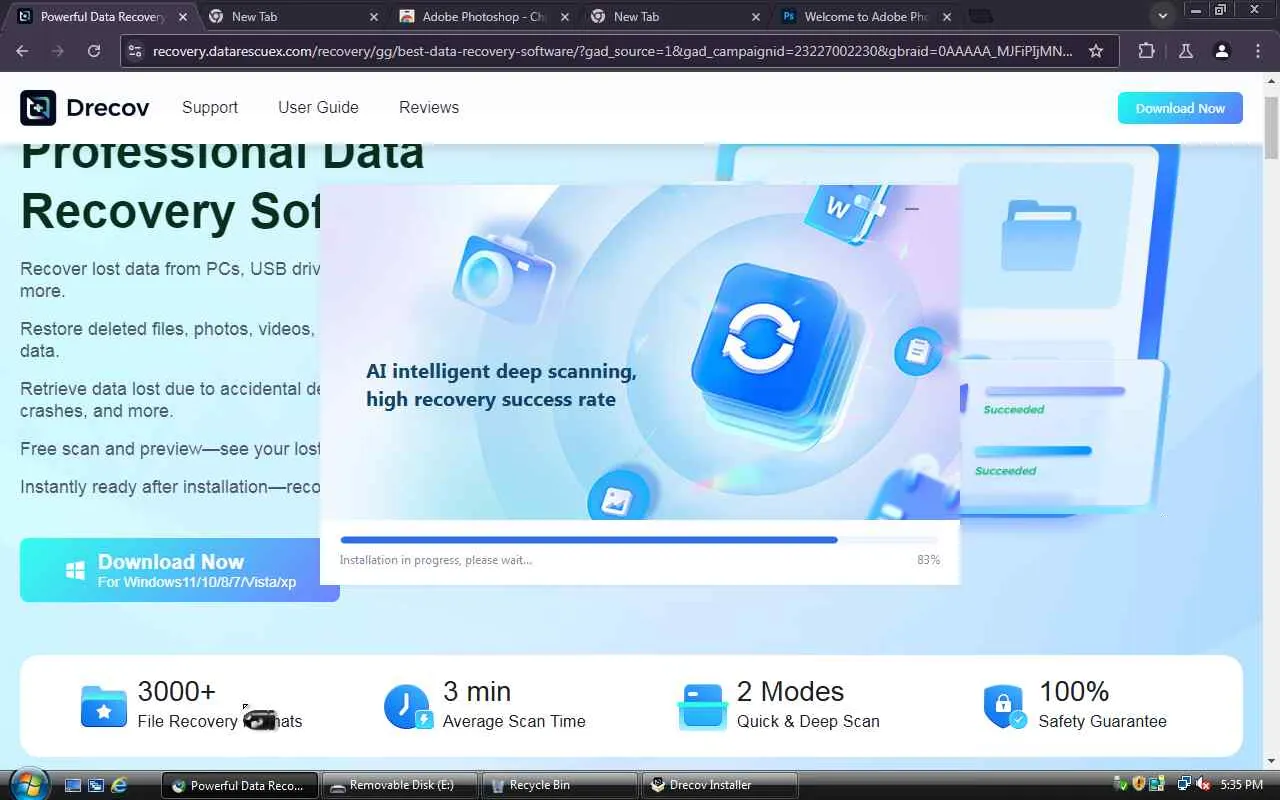Click the scan modes icon beside 2 Modes

(x=702, y=706)
